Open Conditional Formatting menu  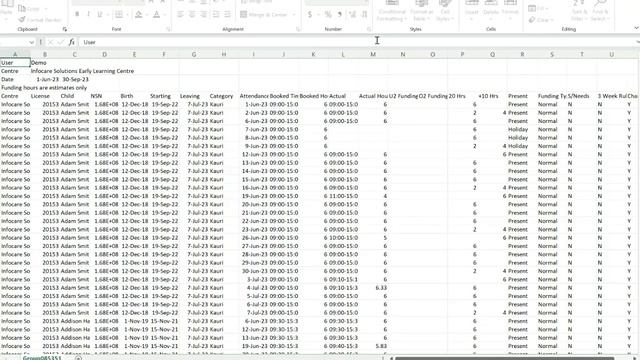(391, 11)
